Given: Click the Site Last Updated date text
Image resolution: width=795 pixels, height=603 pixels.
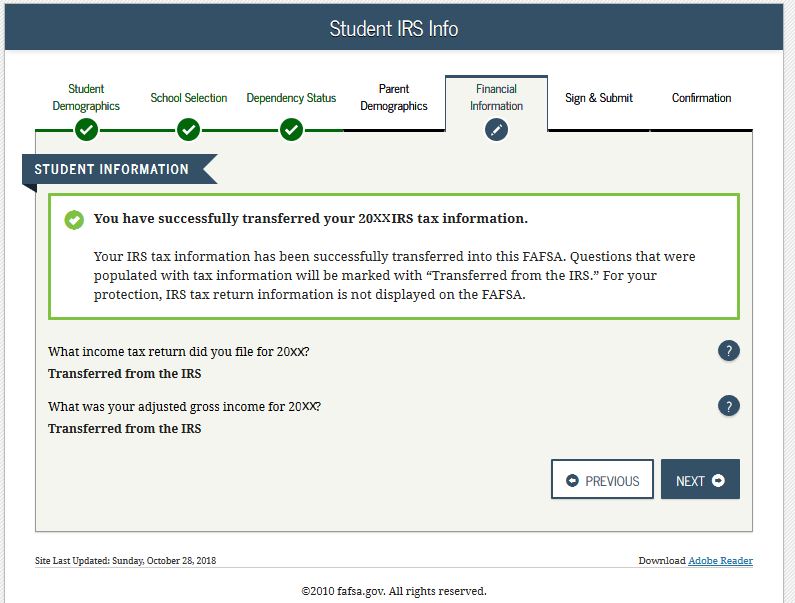Looking at the screenshot, I should pyautogui.click(x=125, y=560).
